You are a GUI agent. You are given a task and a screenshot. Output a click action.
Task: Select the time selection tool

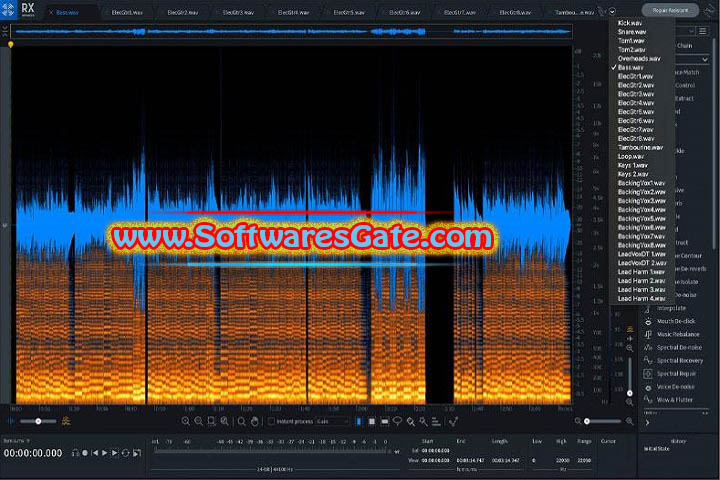359,421
